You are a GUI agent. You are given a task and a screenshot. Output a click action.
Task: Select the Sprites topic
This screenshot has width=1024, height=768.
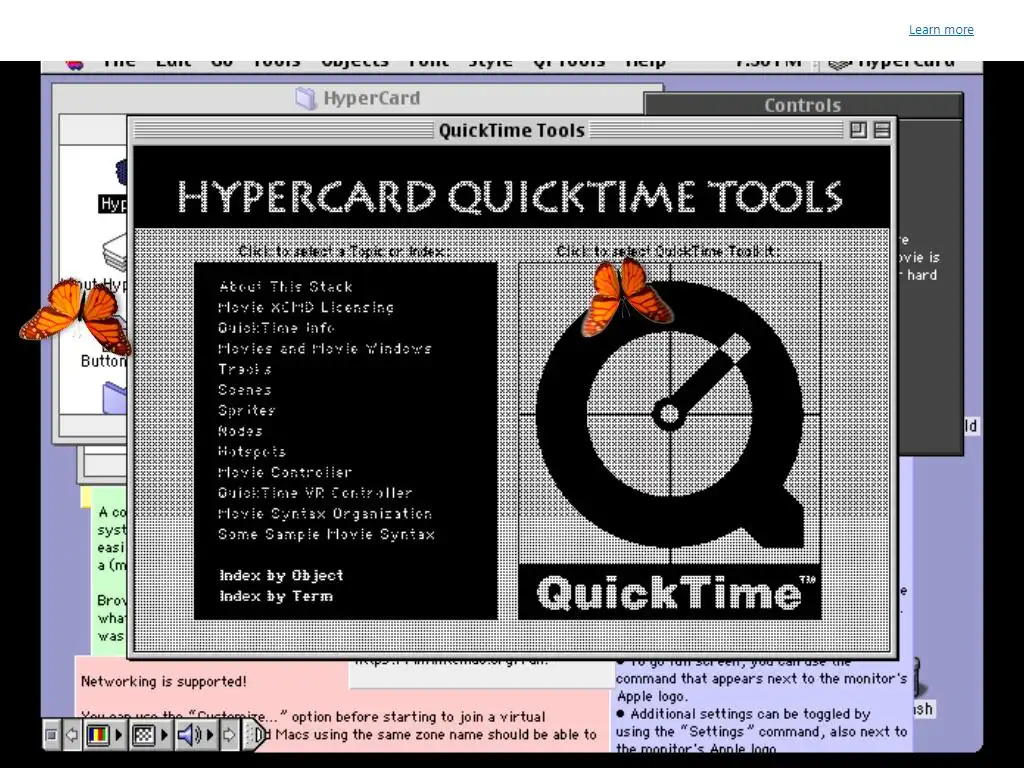[246, 411]
